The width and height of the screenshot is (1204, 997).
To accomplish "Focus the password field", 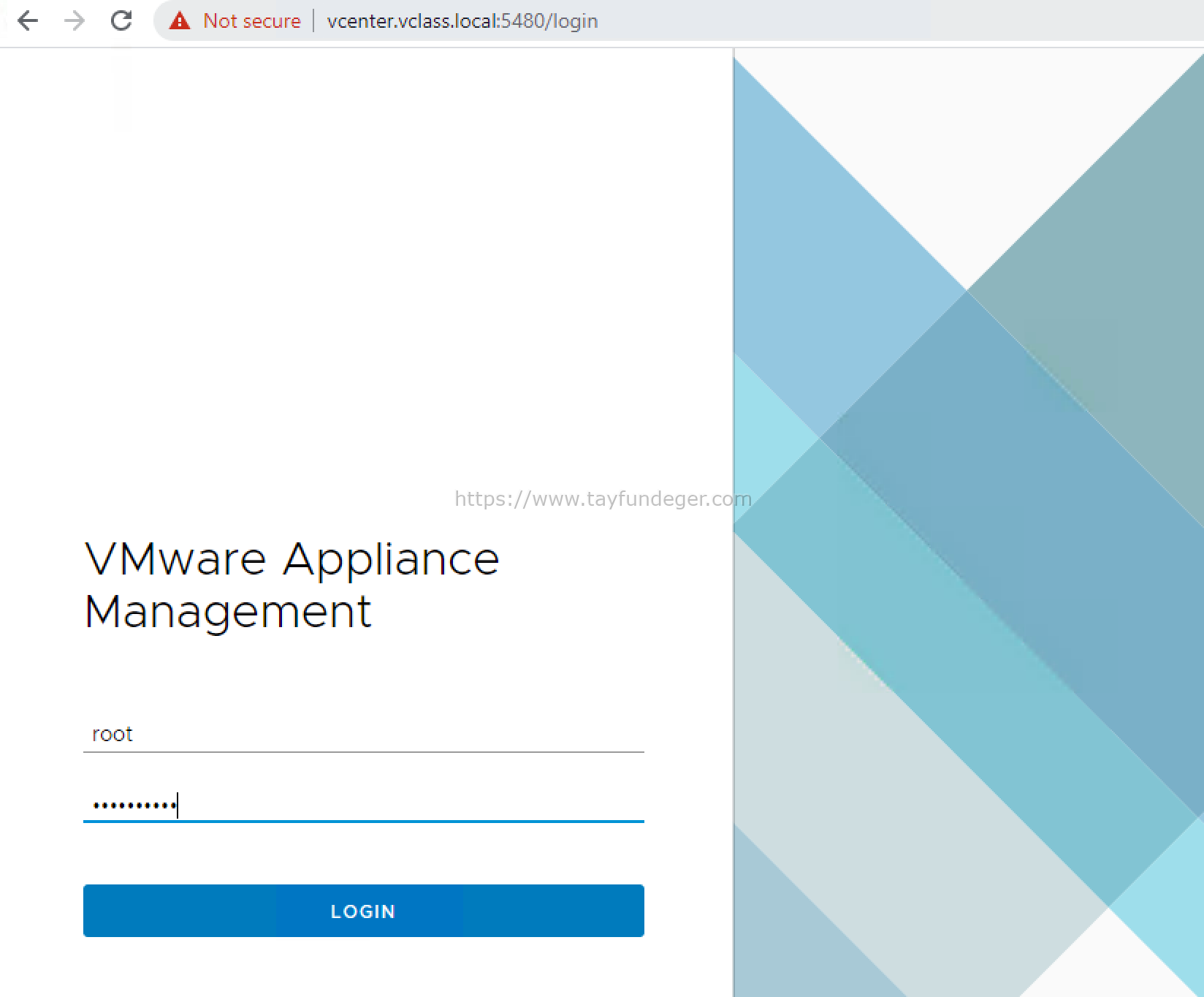I will point(363,805).
